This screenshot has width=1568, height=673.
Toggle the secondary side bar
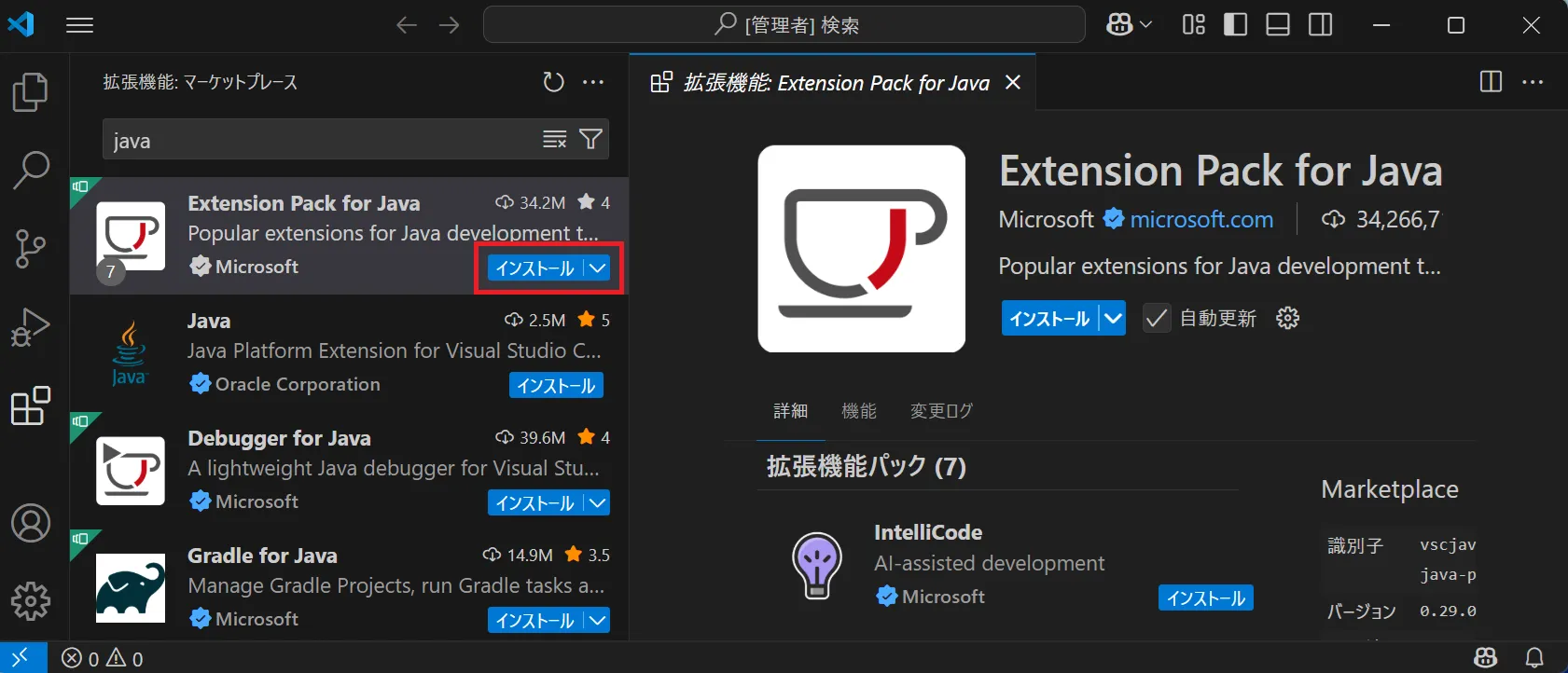coord(1321,25)
